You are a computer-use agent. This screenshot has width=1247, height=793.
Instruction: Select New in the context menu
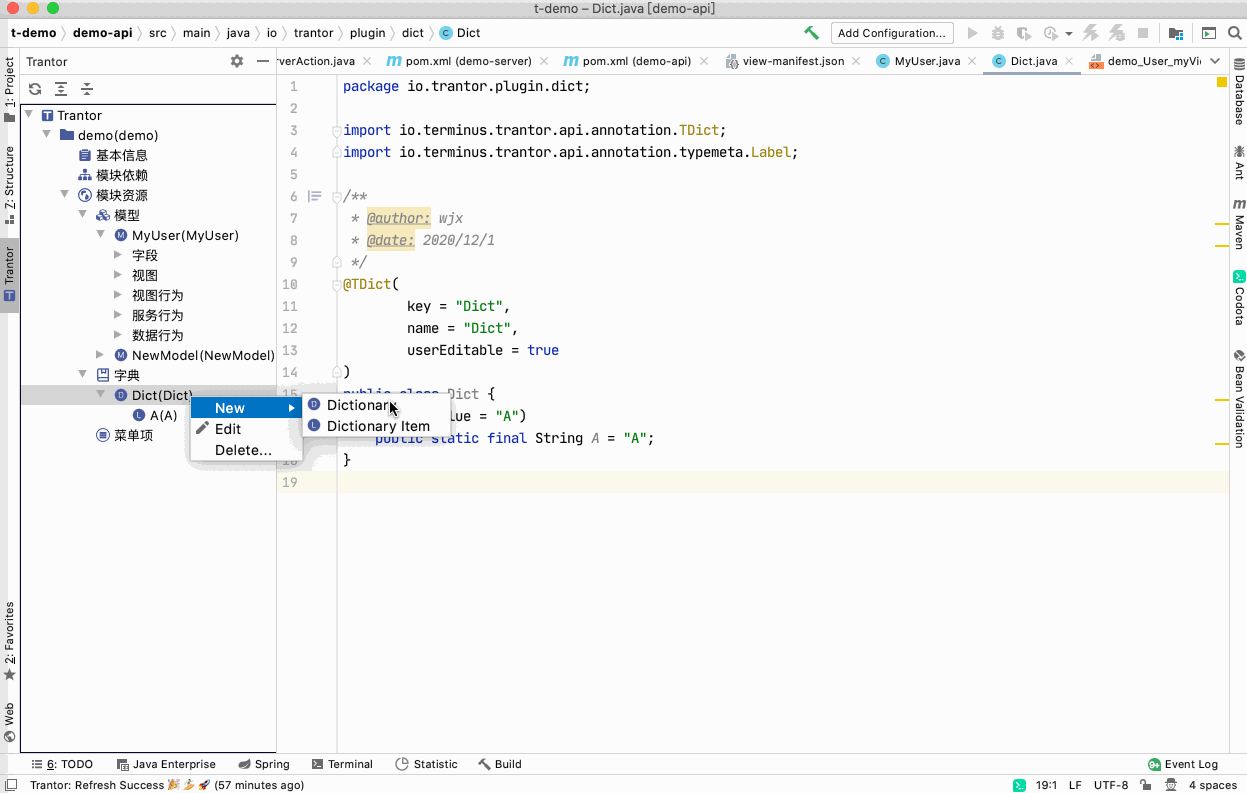(x=246, y=408)
